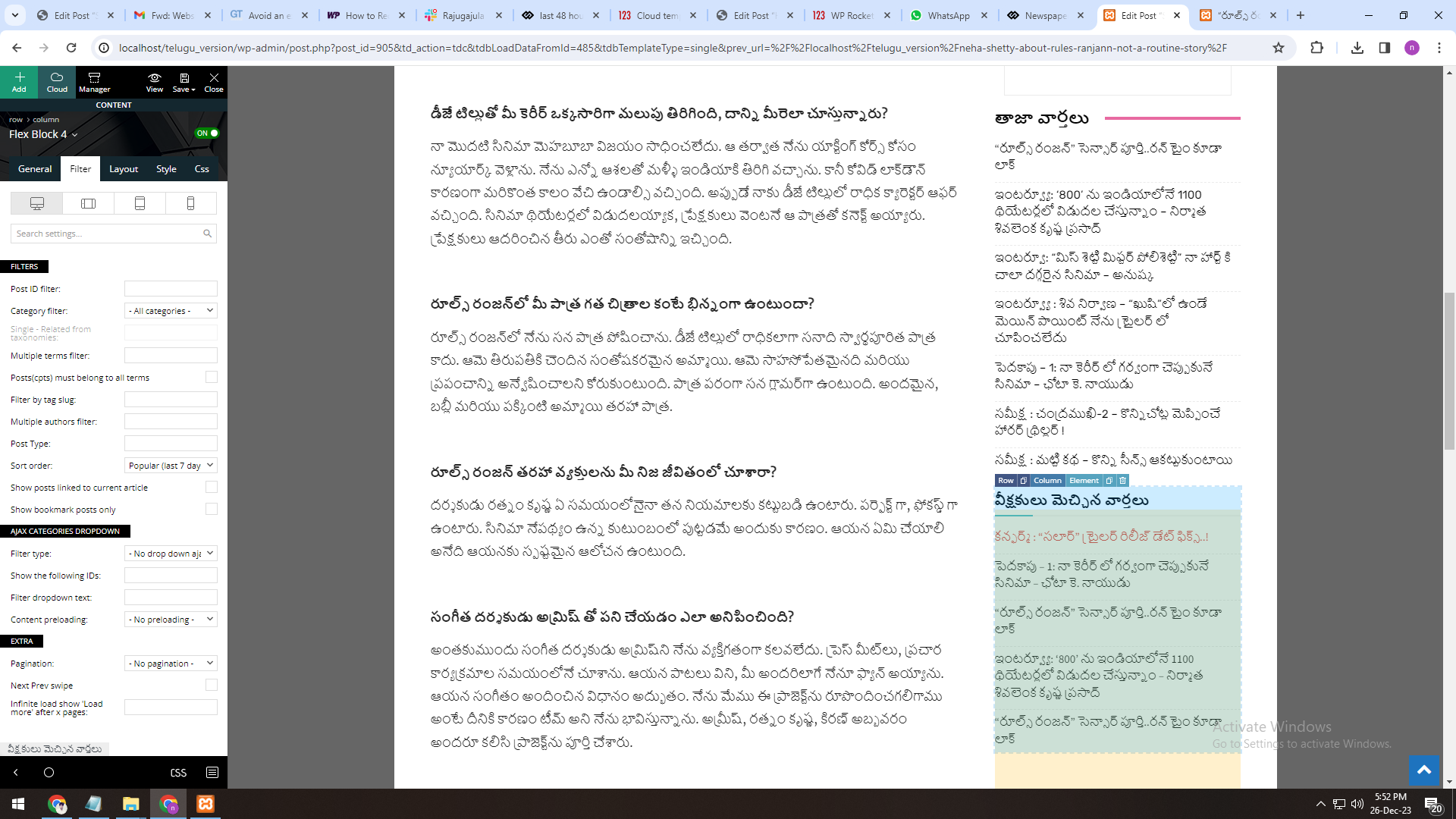
Task: Switch to the Css tab
Action: click(x=202, y=169)
